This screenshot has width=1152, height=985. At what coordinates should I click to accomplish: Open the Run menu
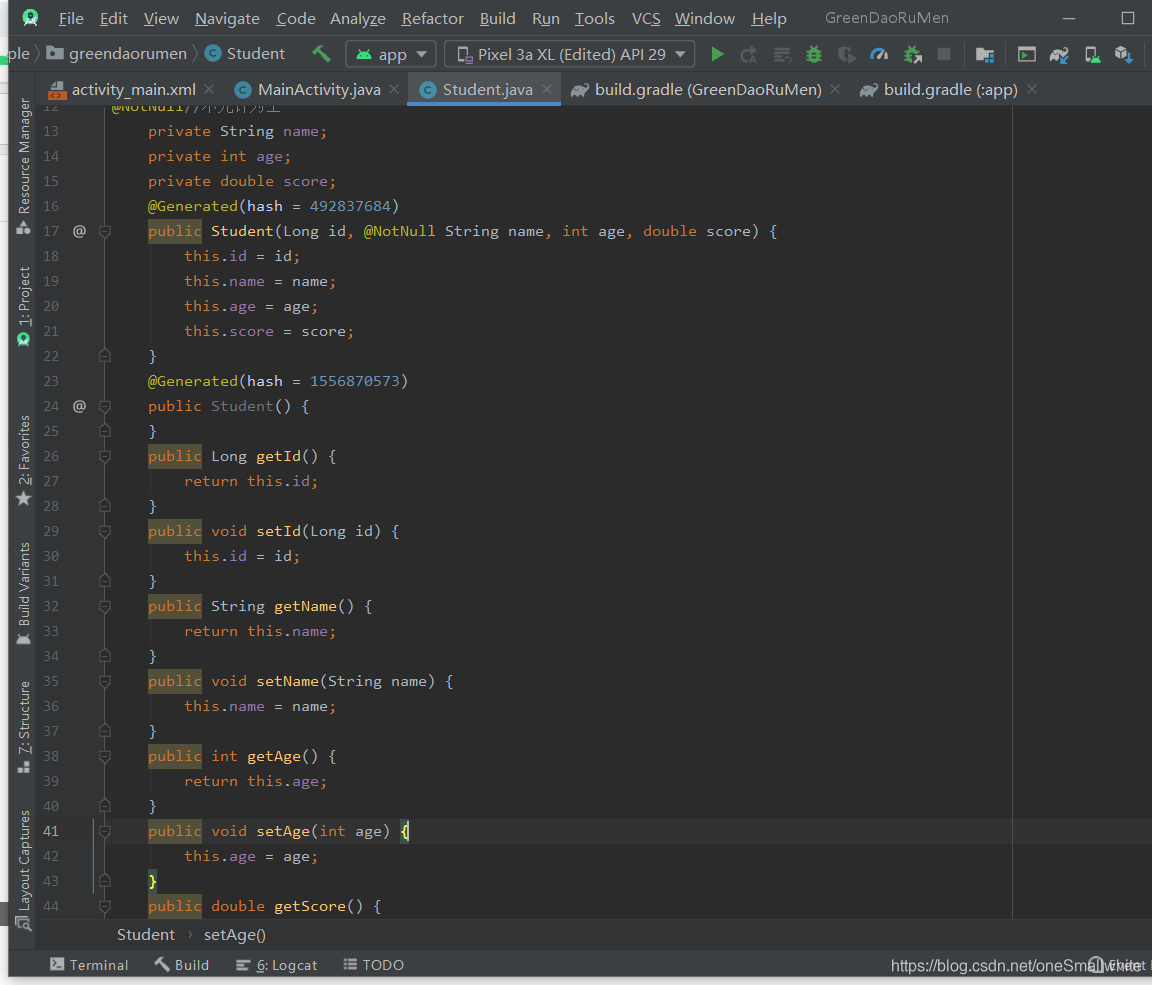coord(545,18)
